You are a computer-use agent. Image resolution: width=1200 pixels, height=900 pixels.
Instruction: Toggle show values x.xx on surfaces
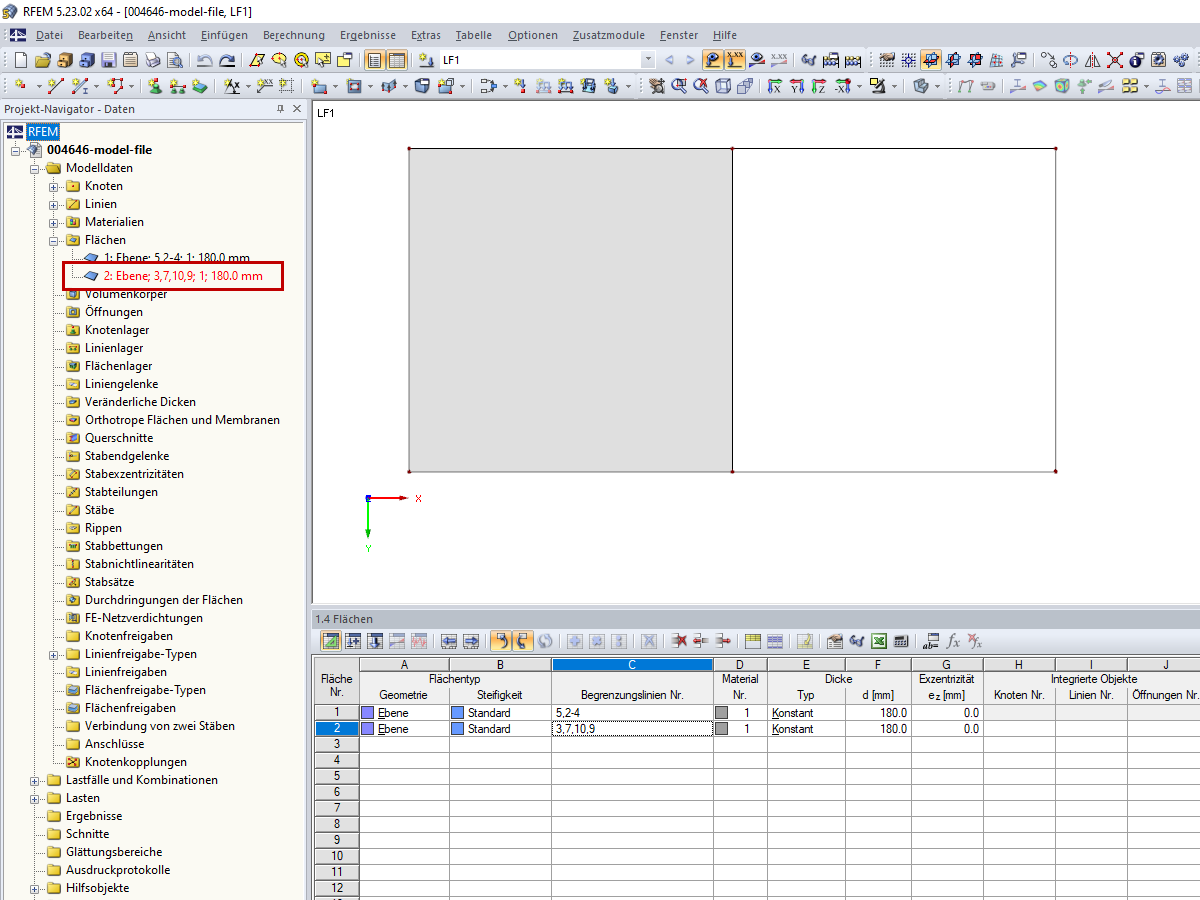point(735,60)
